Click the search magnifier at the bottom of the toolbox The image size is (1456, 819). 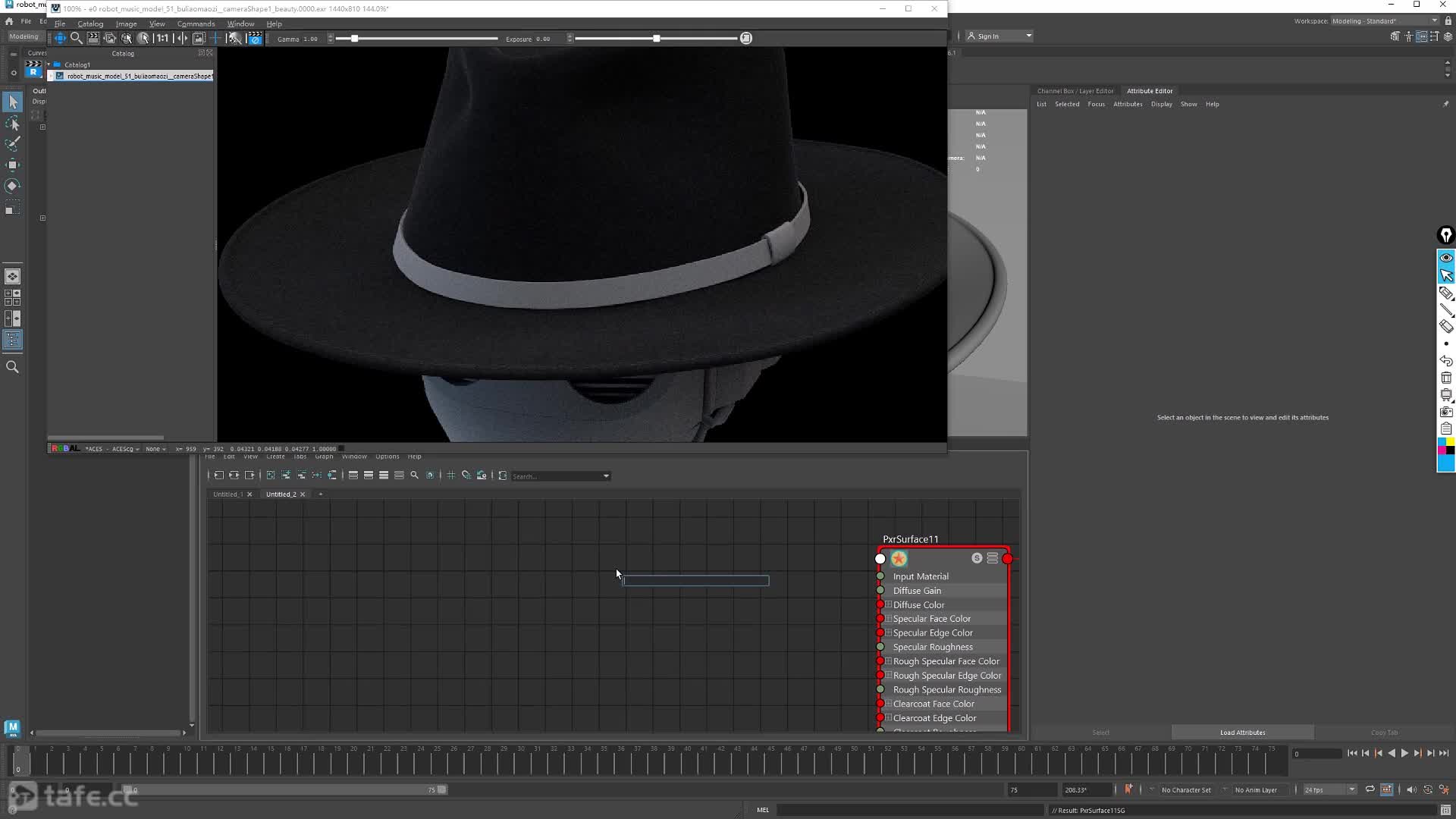[13, 367]
